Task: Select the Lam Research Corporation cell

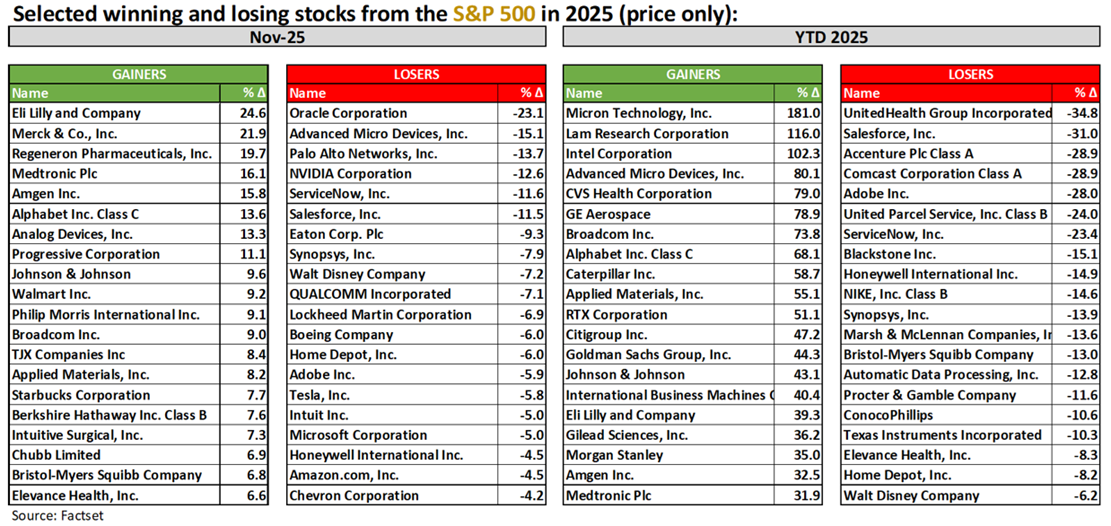Action: (x=647, y=134)
